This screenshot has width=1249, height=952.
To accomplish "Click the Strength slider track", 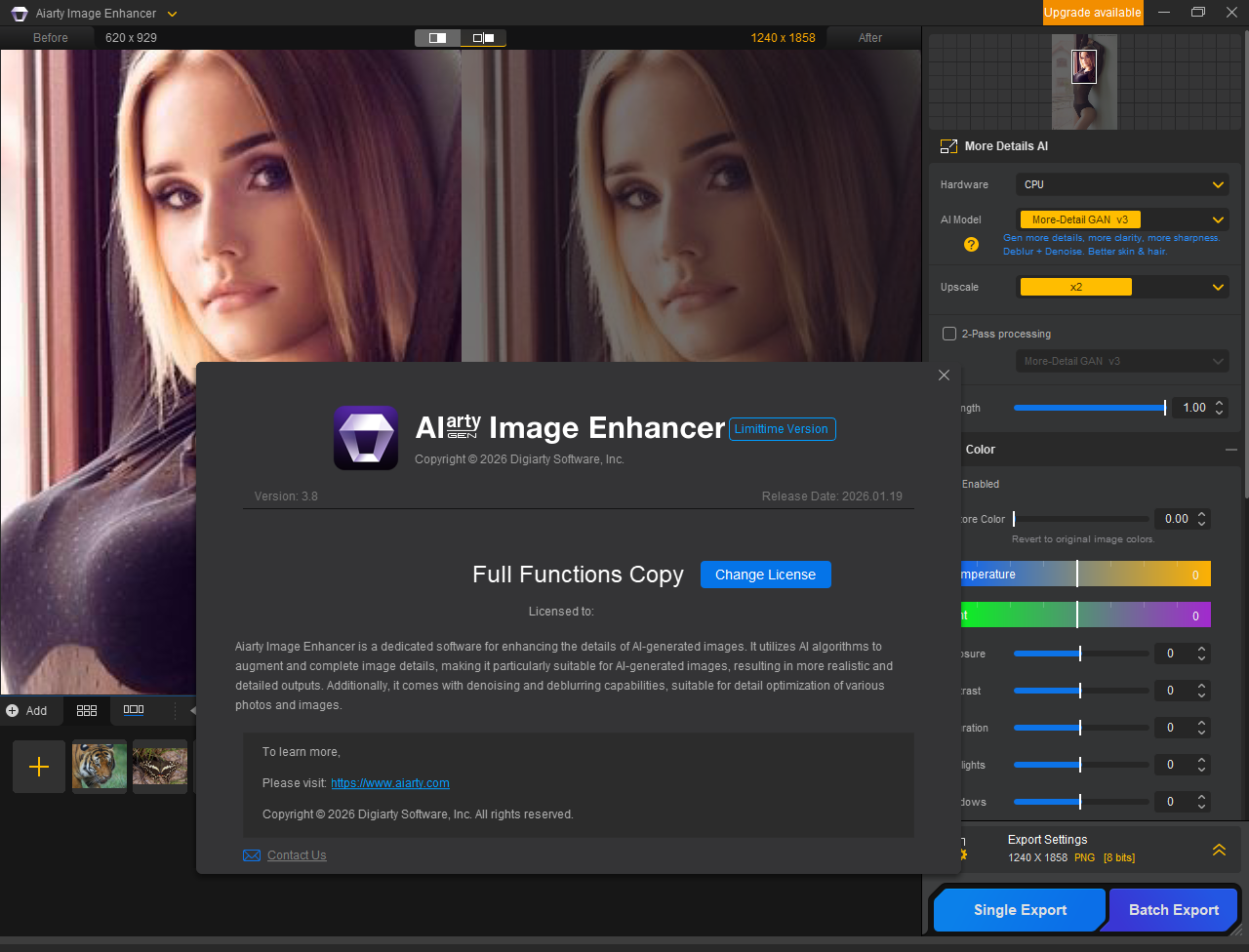I will coord(1089,408).
